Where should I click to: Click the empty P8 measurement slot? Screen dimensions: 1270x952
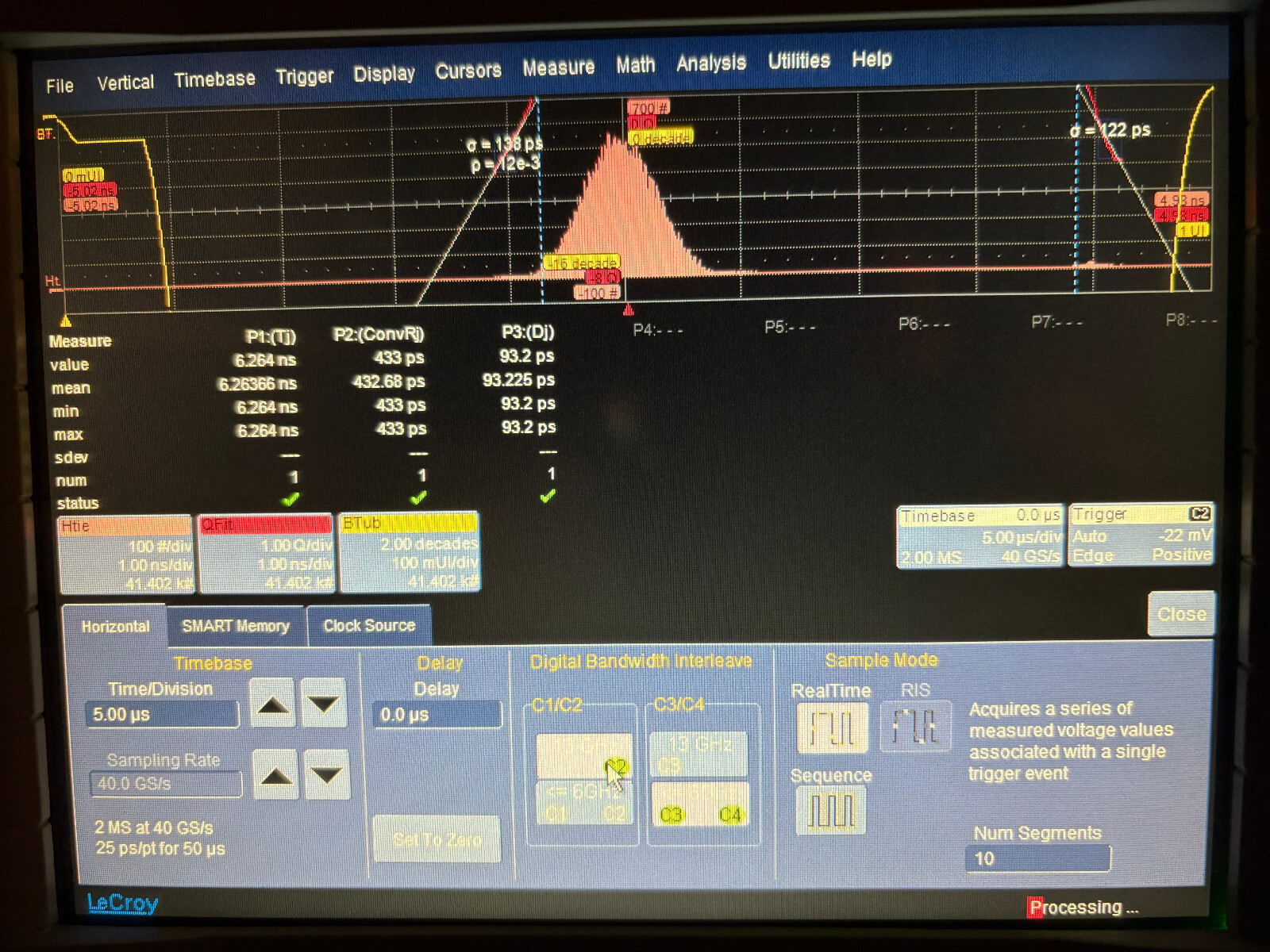coord(1191,319)
